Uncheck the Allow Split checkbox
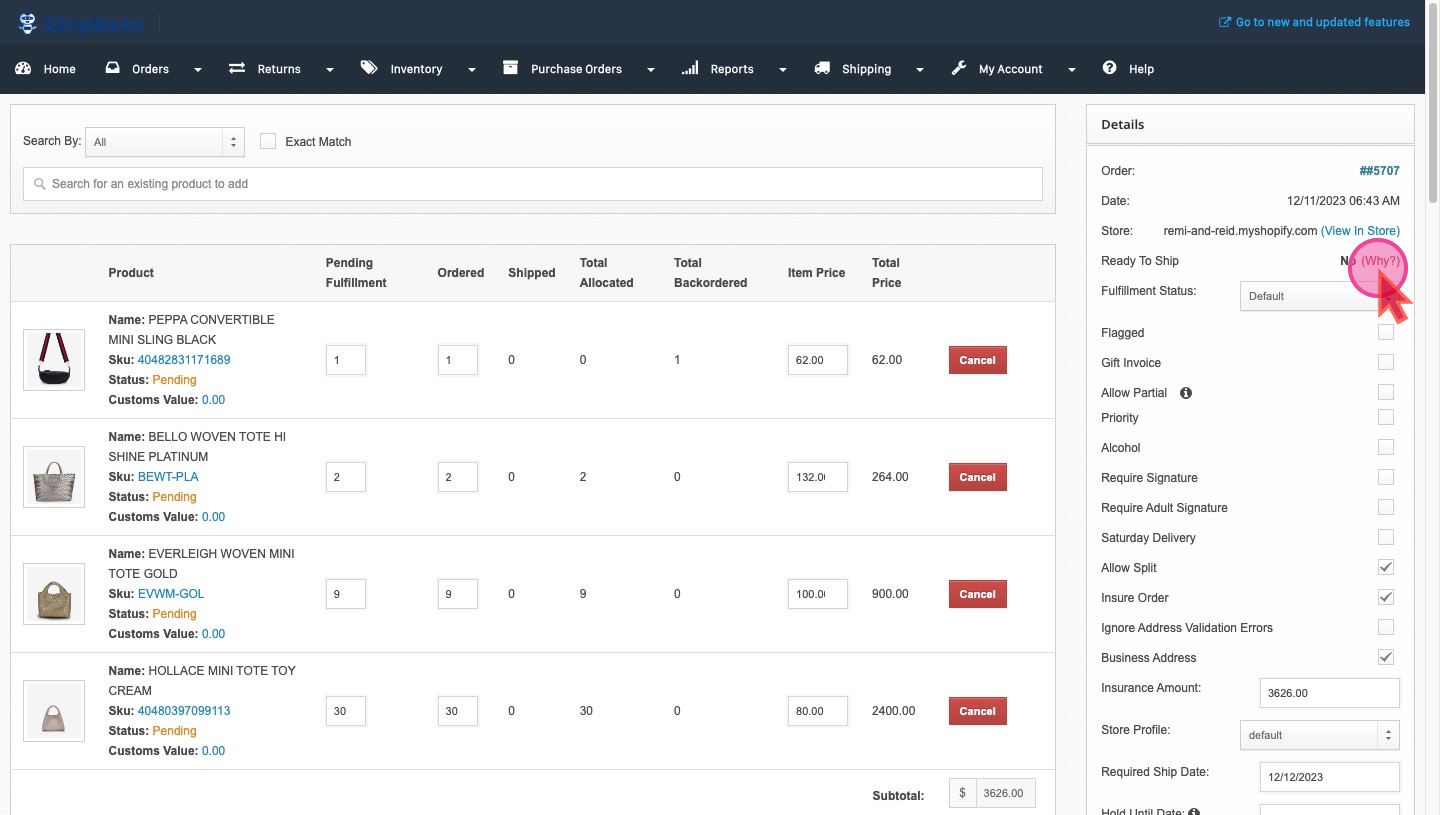Screen dimensions: 1440x815 (x=1386, y=567)
